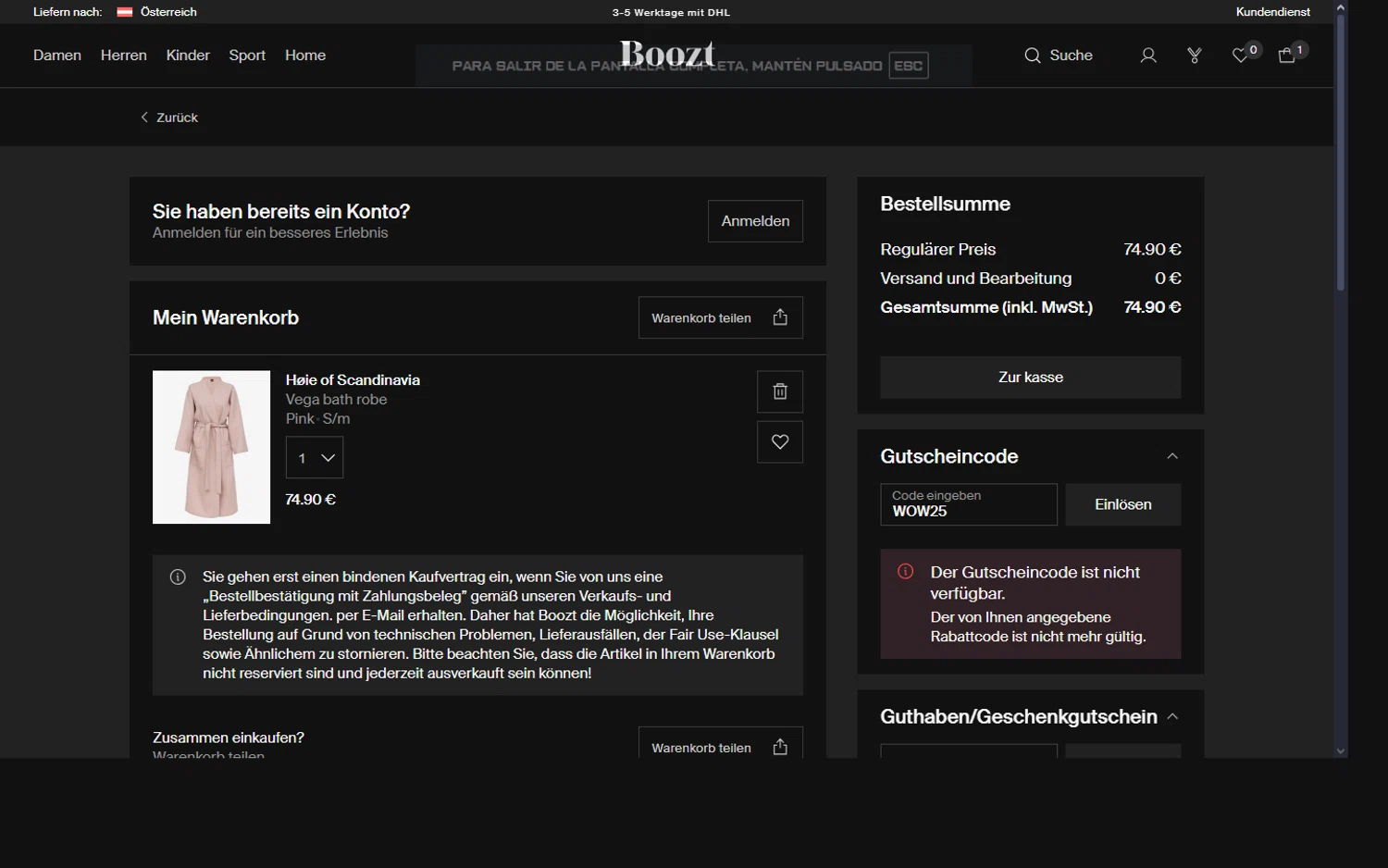Click the Anmelden button
This screenshot has height=868, width=1388.
point(755,221)
